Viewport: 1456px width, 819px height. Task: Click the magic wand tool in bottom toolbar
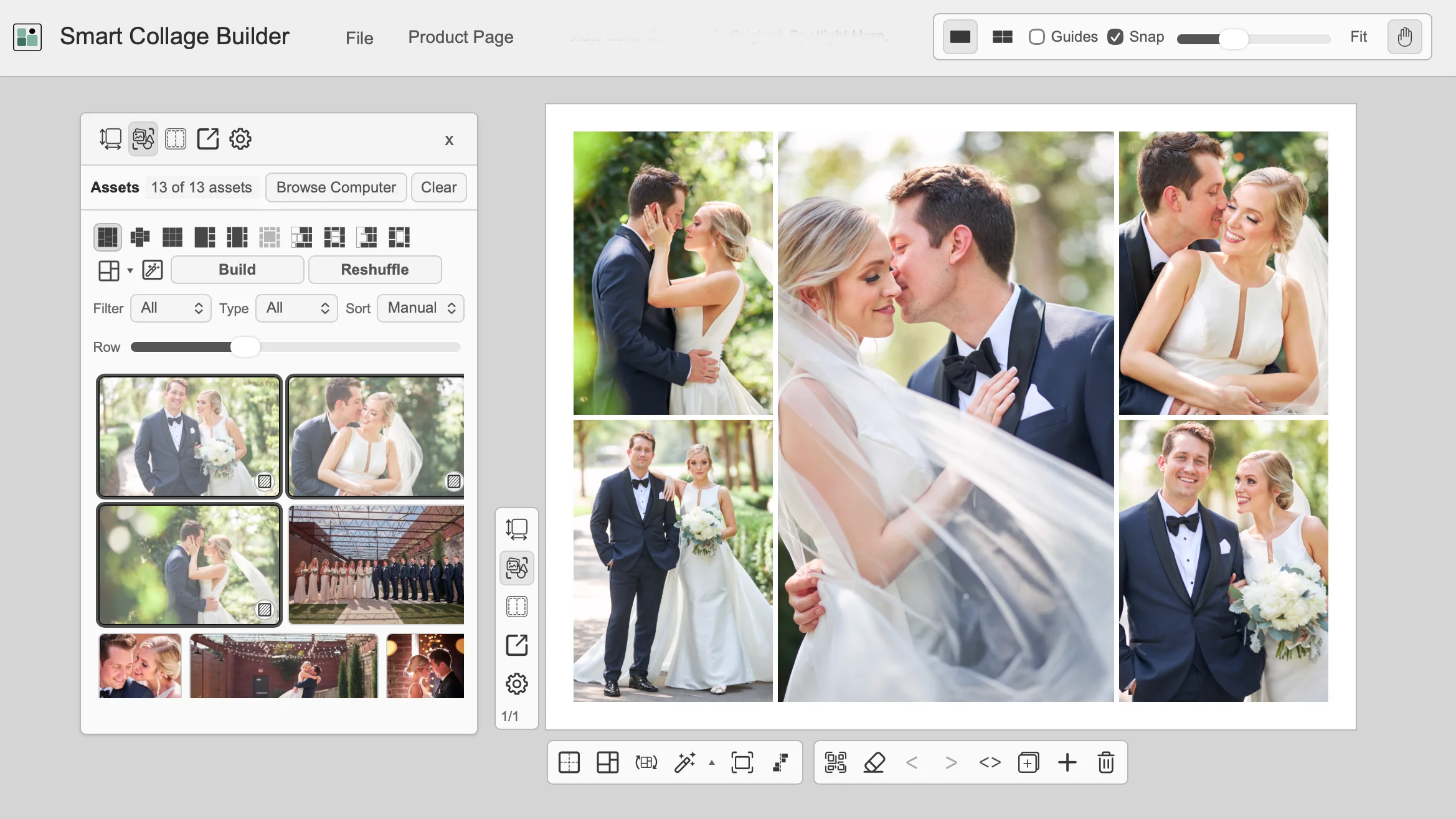coord(685,762)
